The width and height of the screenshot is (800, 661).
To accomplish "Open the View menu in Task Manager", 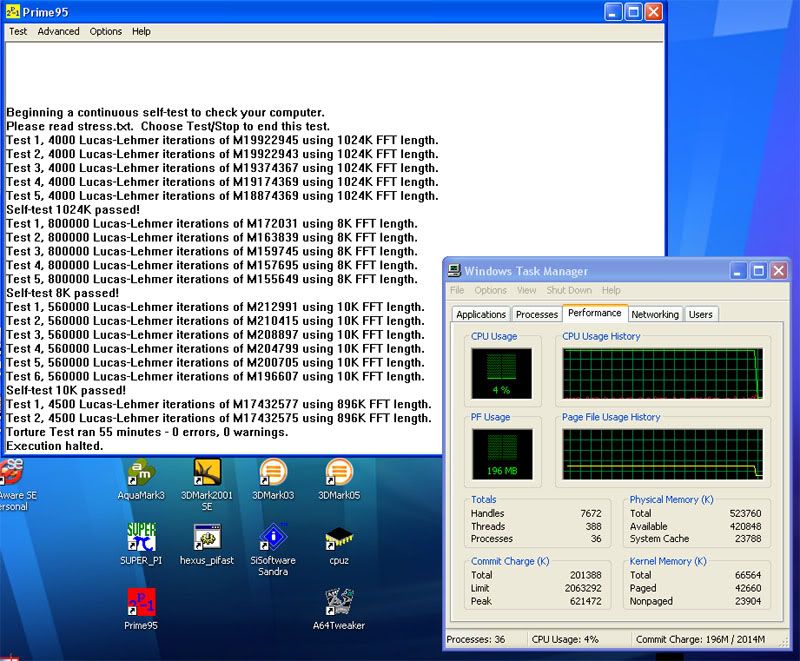I will [x=527, y=290].
